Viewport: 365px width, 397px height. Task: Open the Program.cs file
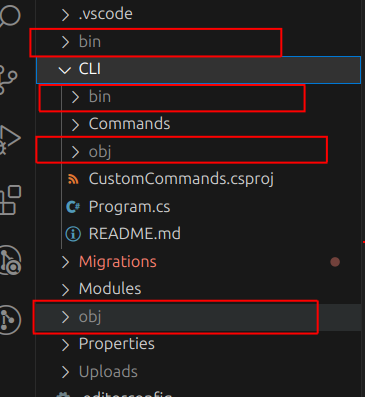pos(129,207)
